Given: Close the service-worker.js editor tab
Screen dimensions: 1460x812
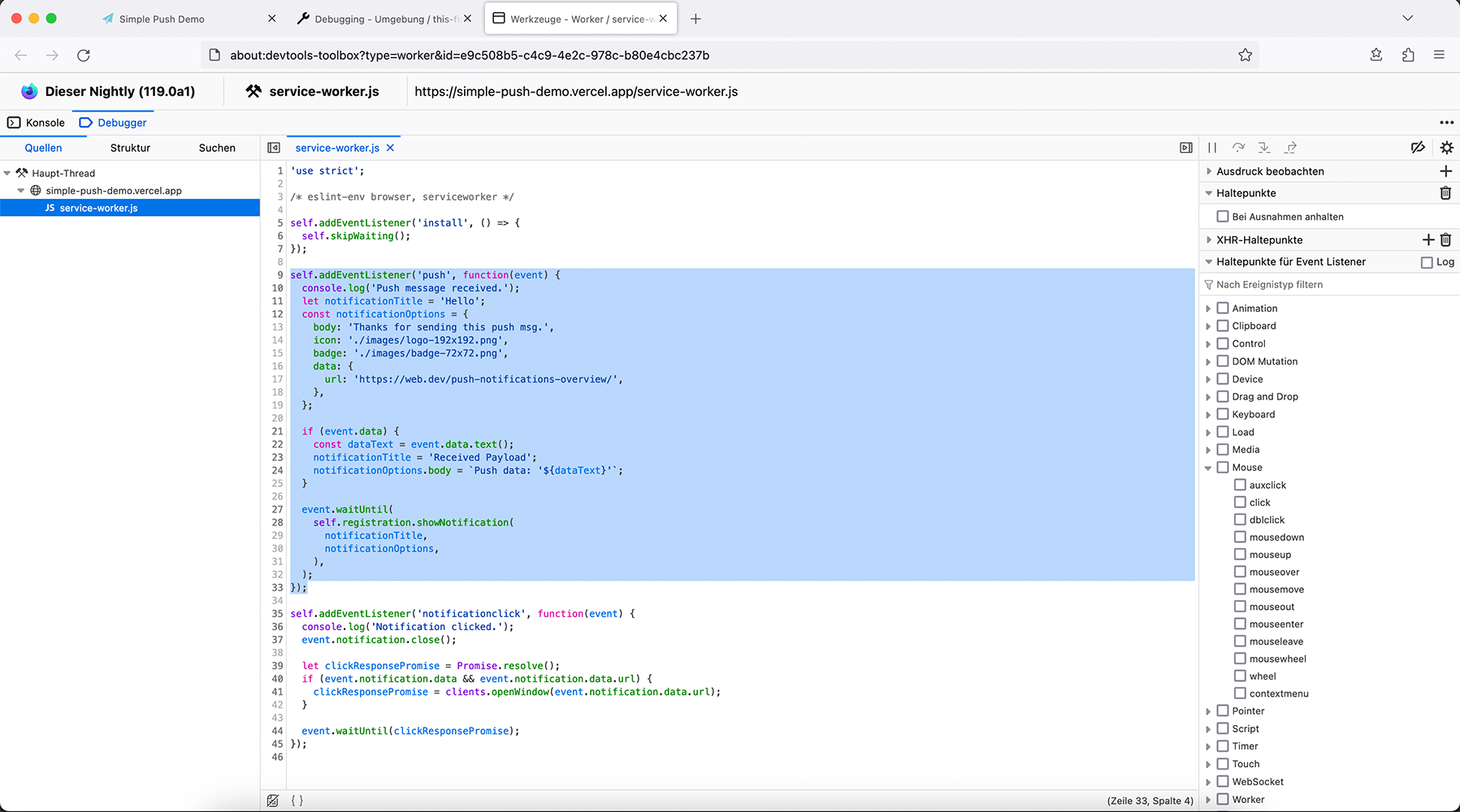Looking at the screenshot, I should (390, 148).
